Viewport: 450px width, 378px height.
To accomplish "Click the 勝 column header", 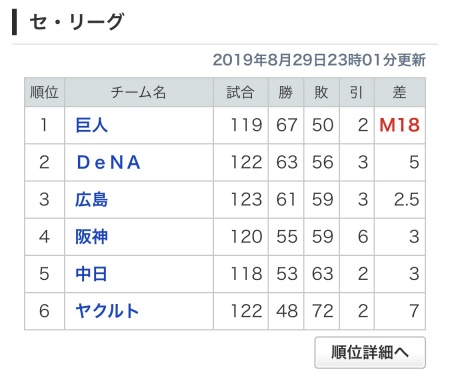I will coord(286,92).
